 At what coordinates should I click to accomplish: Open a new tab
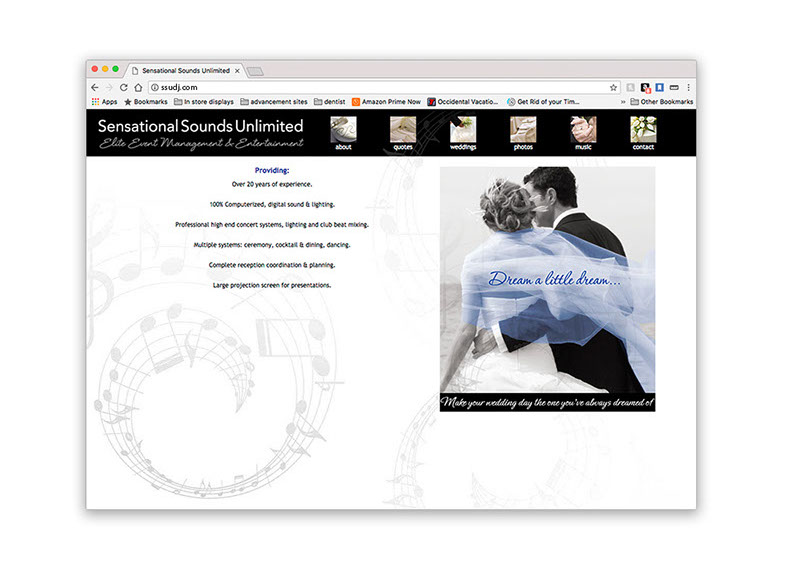pyautogui.click(x=255, y=71)
